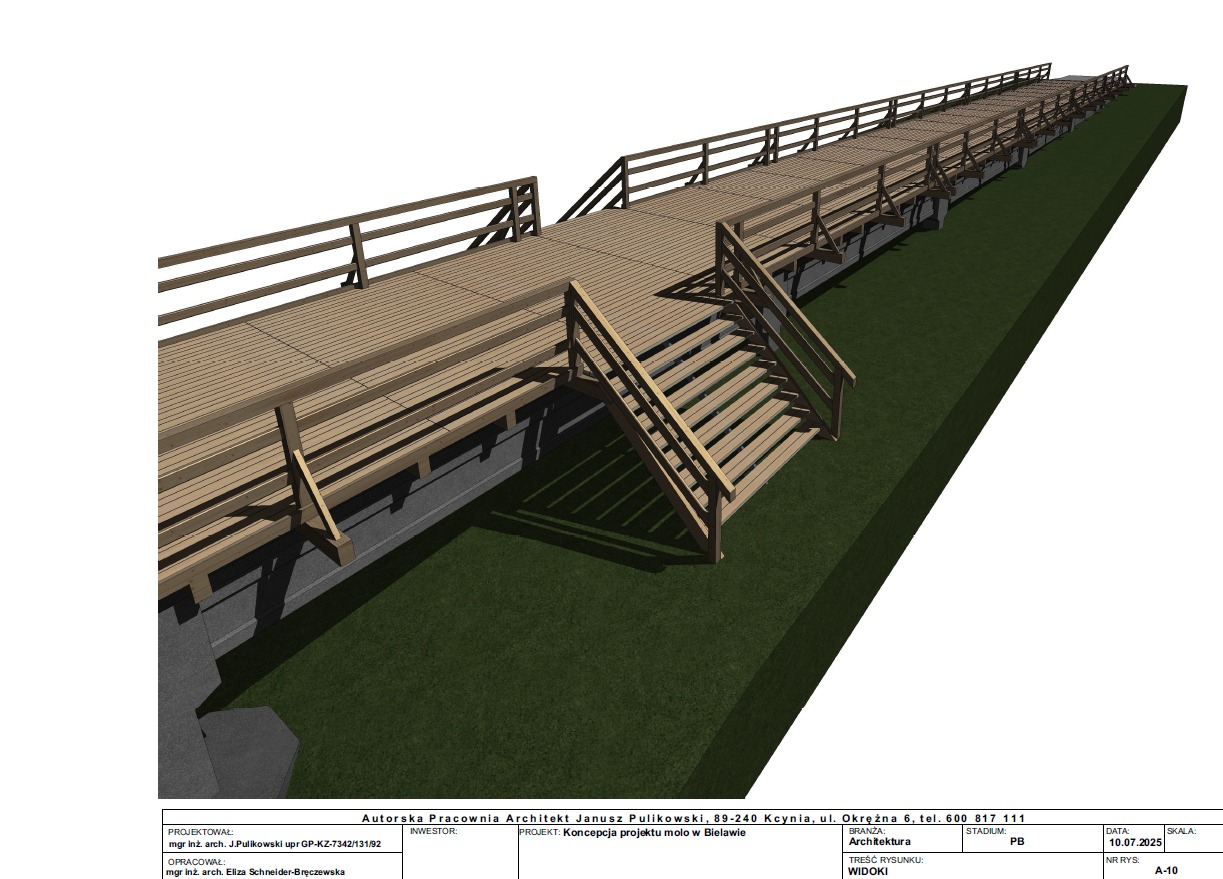The width and height of the screenshot is (1223, 879).
Task: Click the 'Architektura' branch value
Action: 879,842
